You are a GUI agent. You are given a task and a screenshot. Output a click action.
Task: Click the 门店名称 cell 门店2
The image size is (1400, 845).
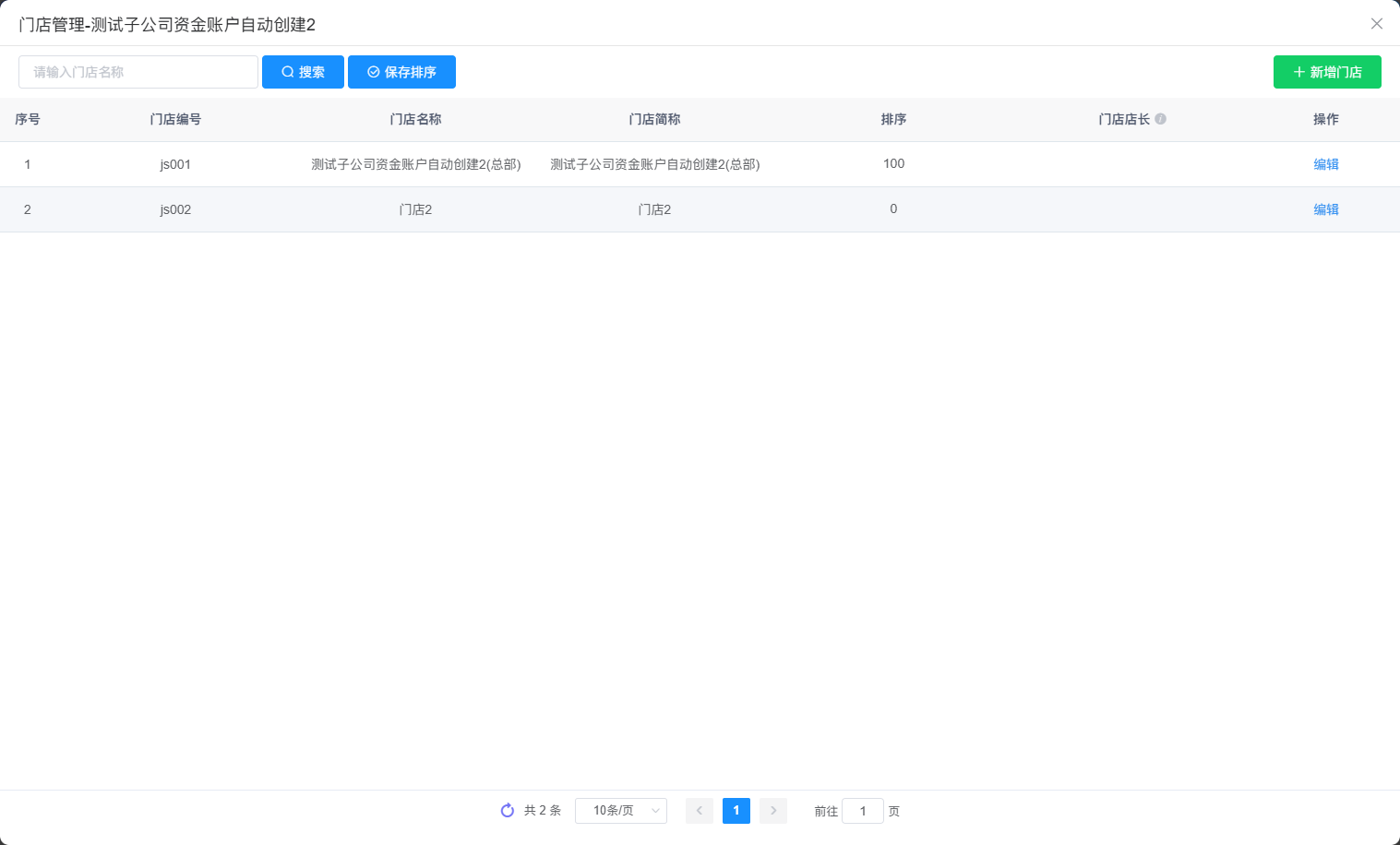point(415,209)
